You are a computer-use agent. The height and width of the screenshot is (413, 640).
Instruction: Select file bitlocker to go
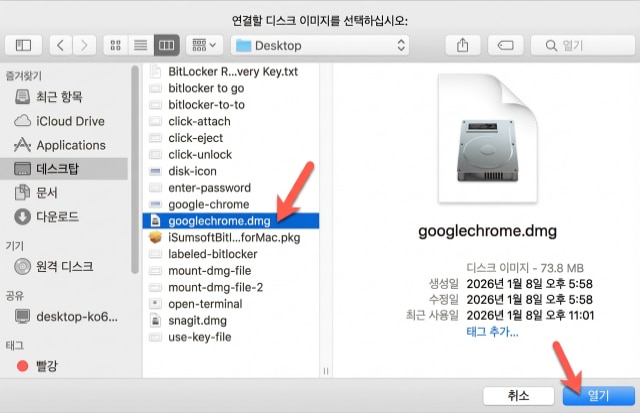coord(231,88)
